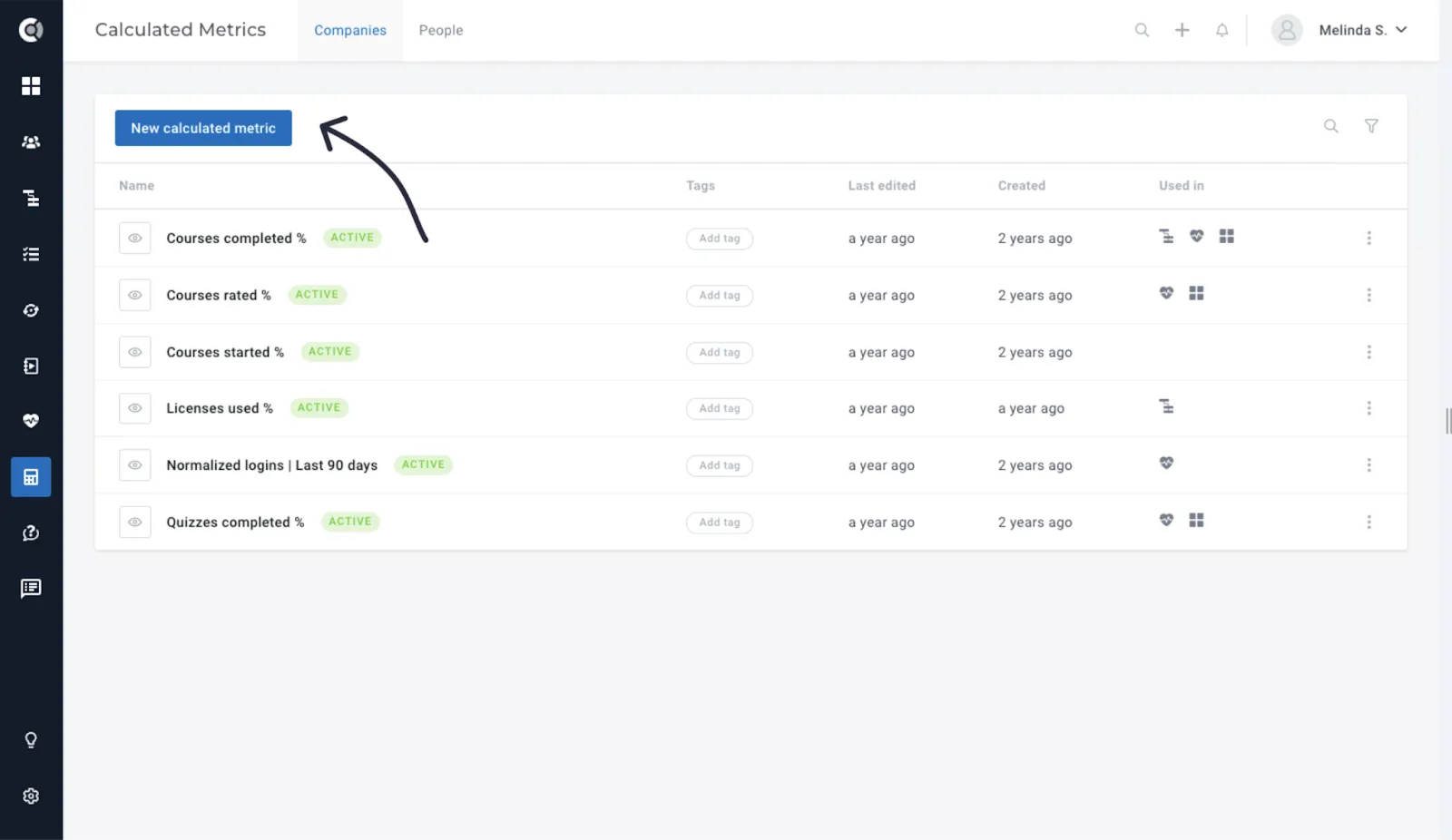This screenshot has height=840, width=1452.
Task: Open the hierarchy icon in the left sidebar
Action: click(x=31, y=199)
